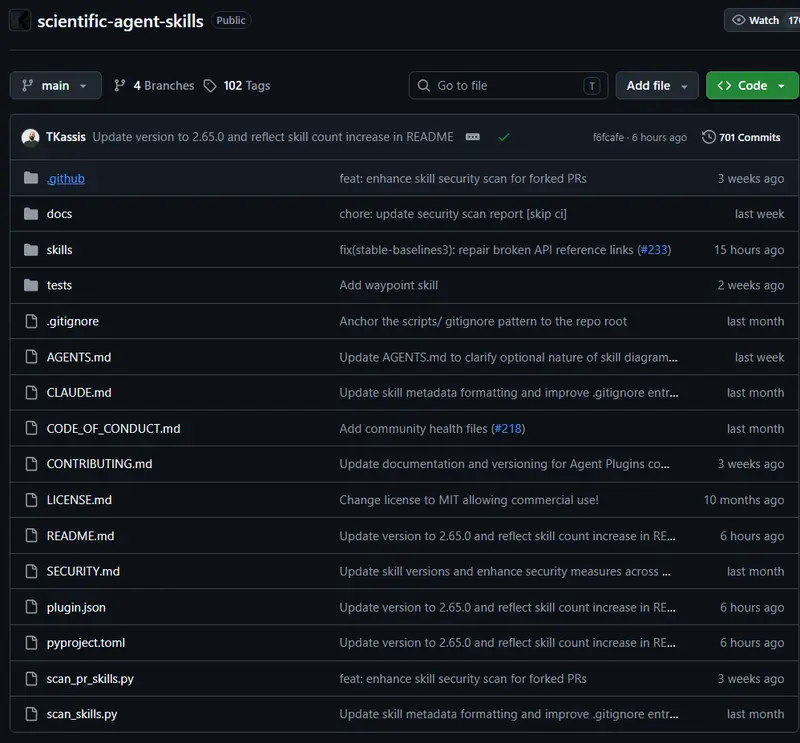Click the file icon next to AGENTS.md
The width and height of the screenshot is (800, 743).
click(x=31, y=357)
